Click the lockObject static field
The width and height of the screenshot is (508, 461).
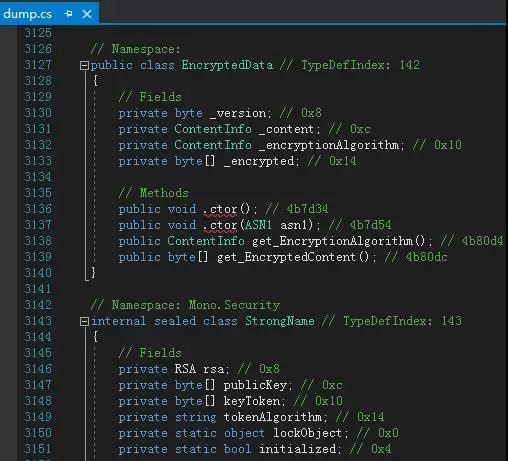[x=307, y=433]
